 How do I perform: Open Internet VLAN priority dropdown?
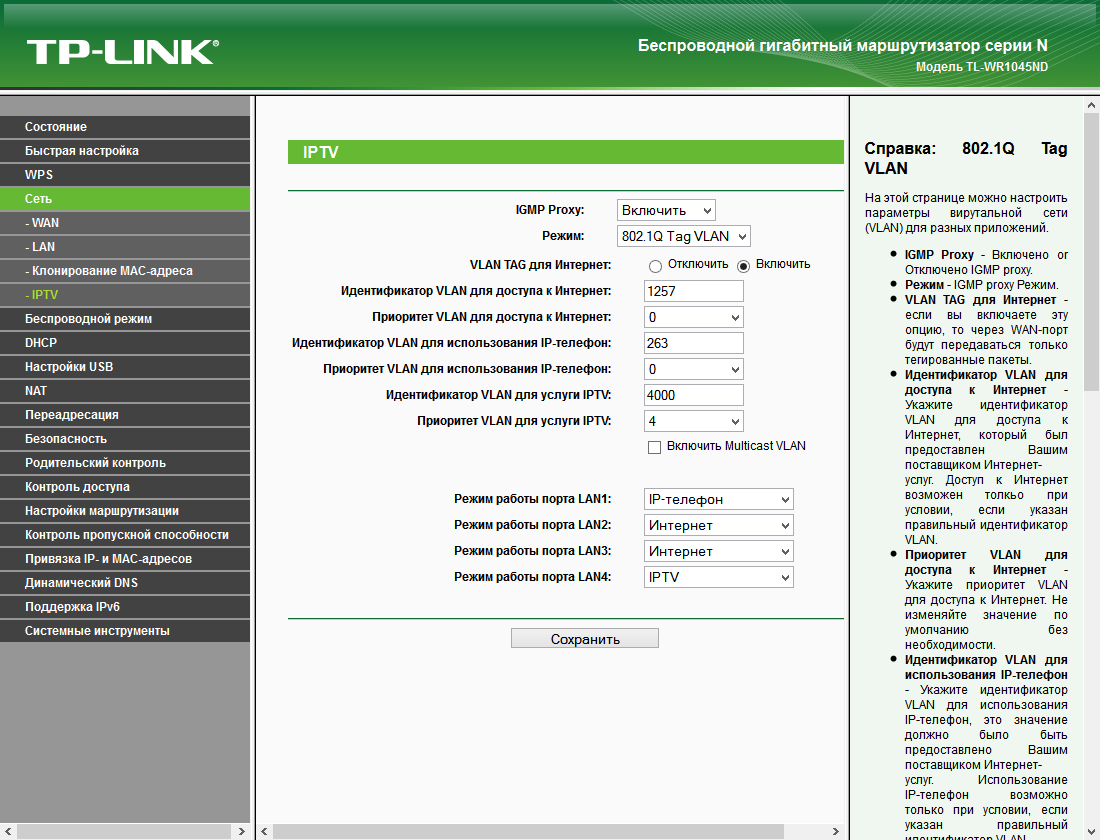(x=694, y=317)
